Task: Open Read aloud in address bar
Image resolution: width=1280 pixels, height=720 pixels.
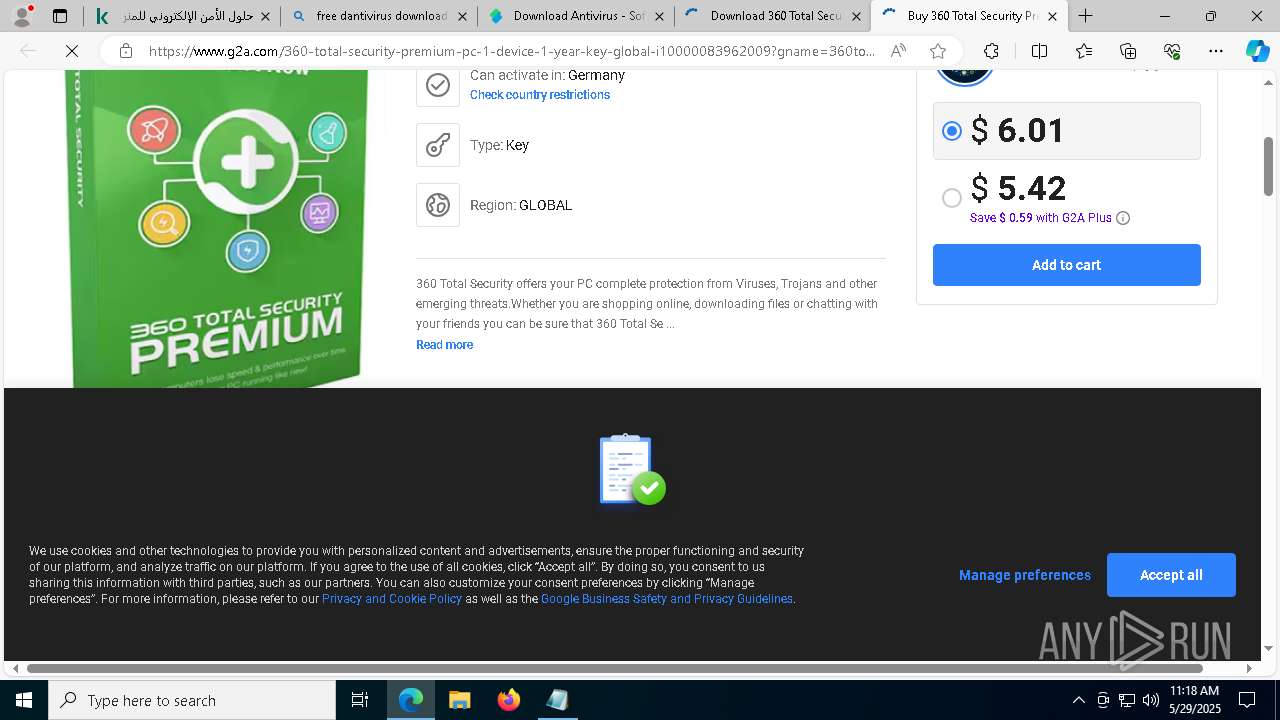Action: pos(898,51)
